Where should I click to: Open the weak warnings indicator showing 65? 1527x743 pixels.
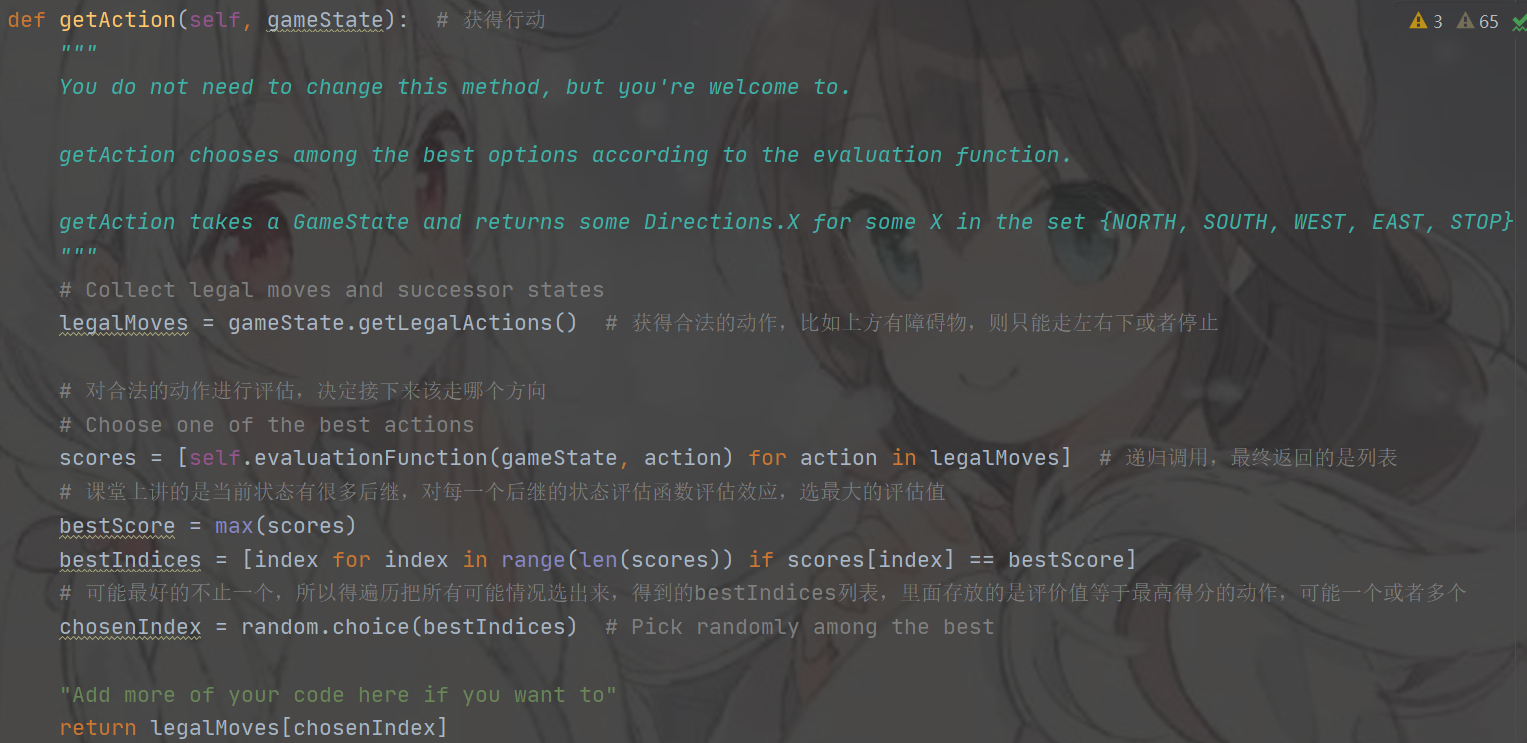(x=1478, y=21)
